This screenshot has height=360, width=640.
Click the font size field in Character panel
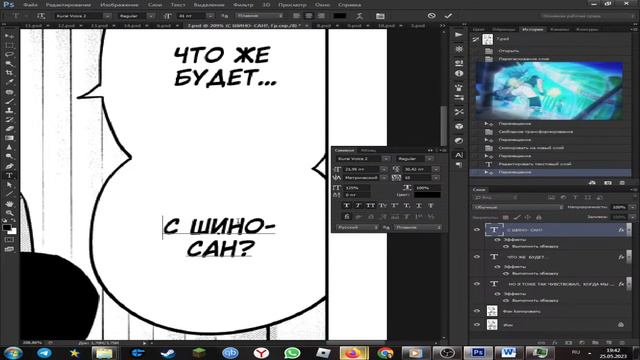pyautogui.click(x=362, y=169)
